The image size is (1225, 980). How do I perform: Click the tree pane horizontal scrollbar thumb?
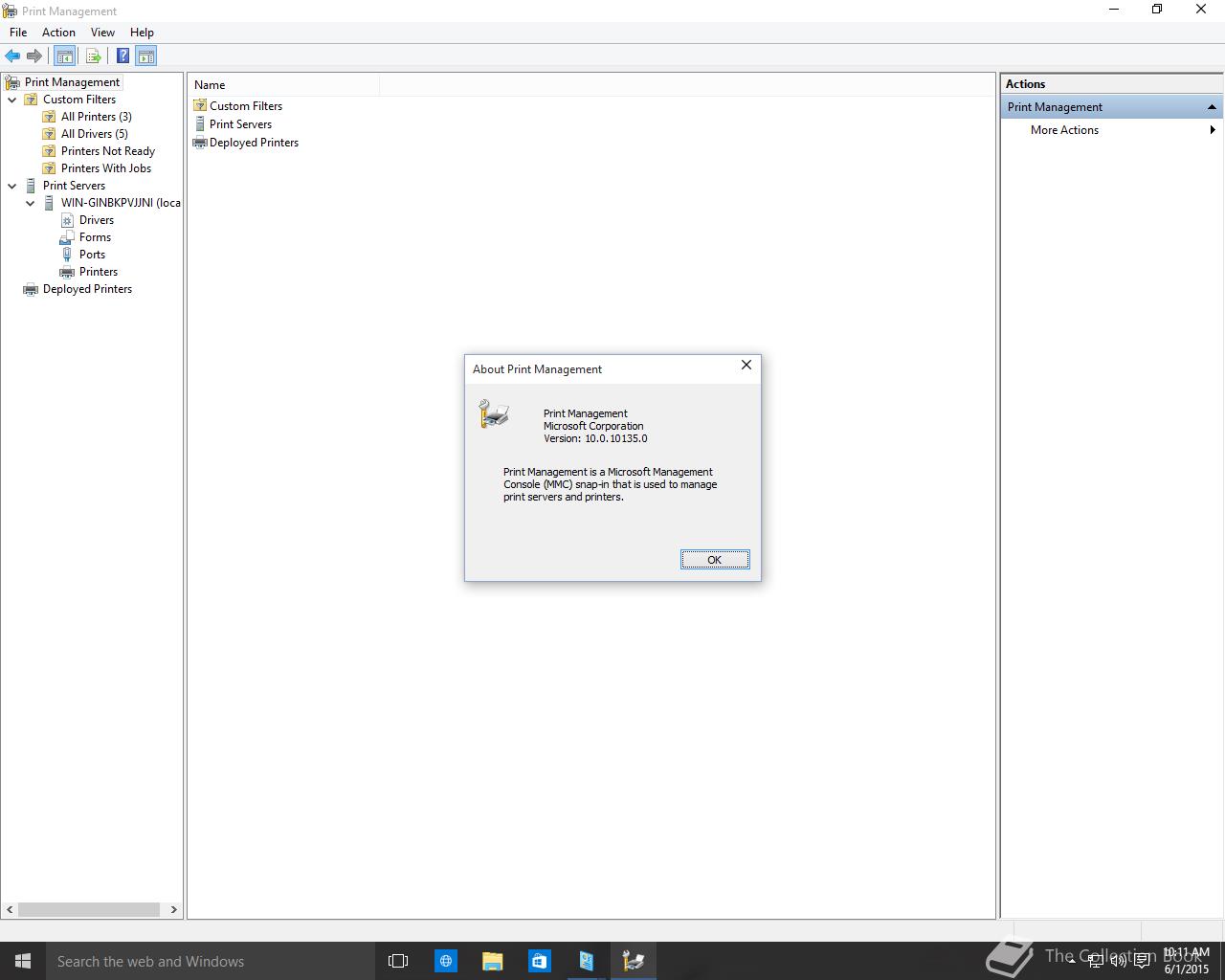[x=89, y=909]
